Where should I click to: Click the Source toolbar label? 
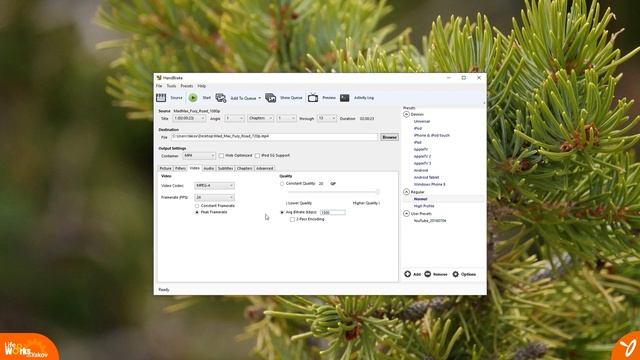click(176, 98)
